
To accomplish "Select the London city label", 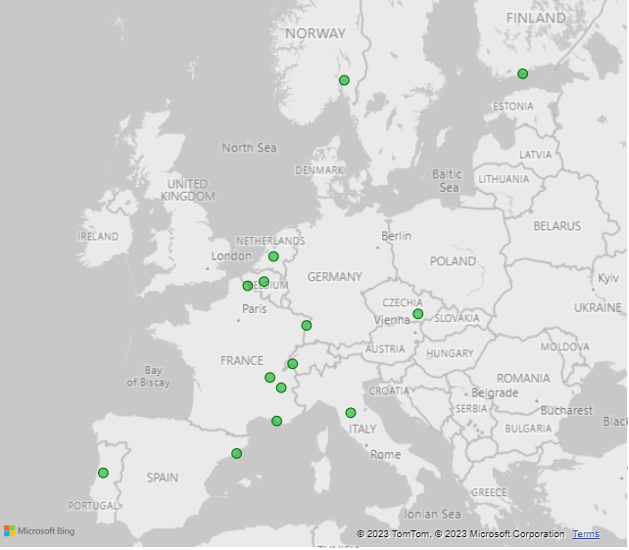I will (231, 256).
